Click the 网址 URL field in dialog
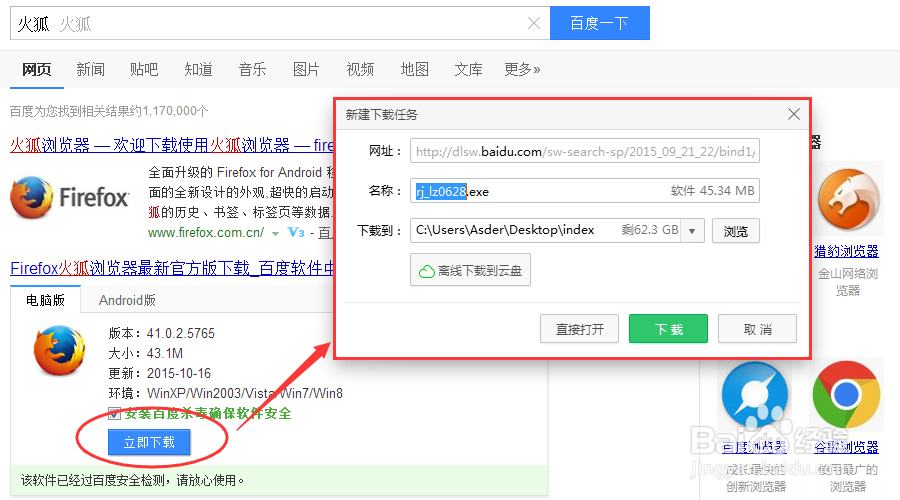This screenshot has width=900, height=500. click(x=585, y=151)
